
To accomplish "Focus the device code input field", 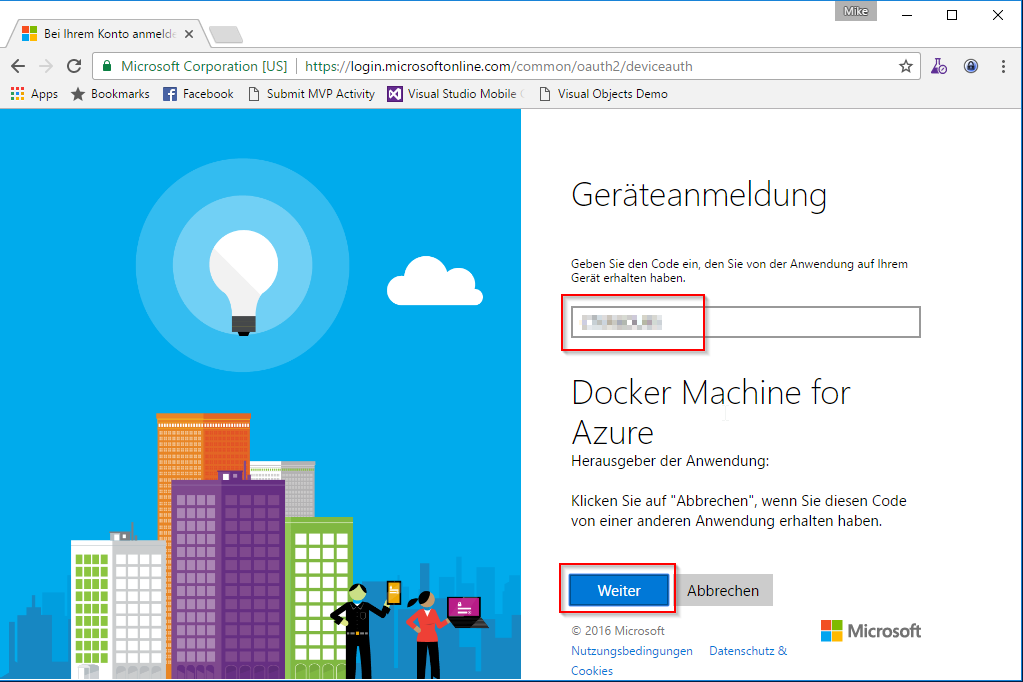I will click(x=745, y=322).
